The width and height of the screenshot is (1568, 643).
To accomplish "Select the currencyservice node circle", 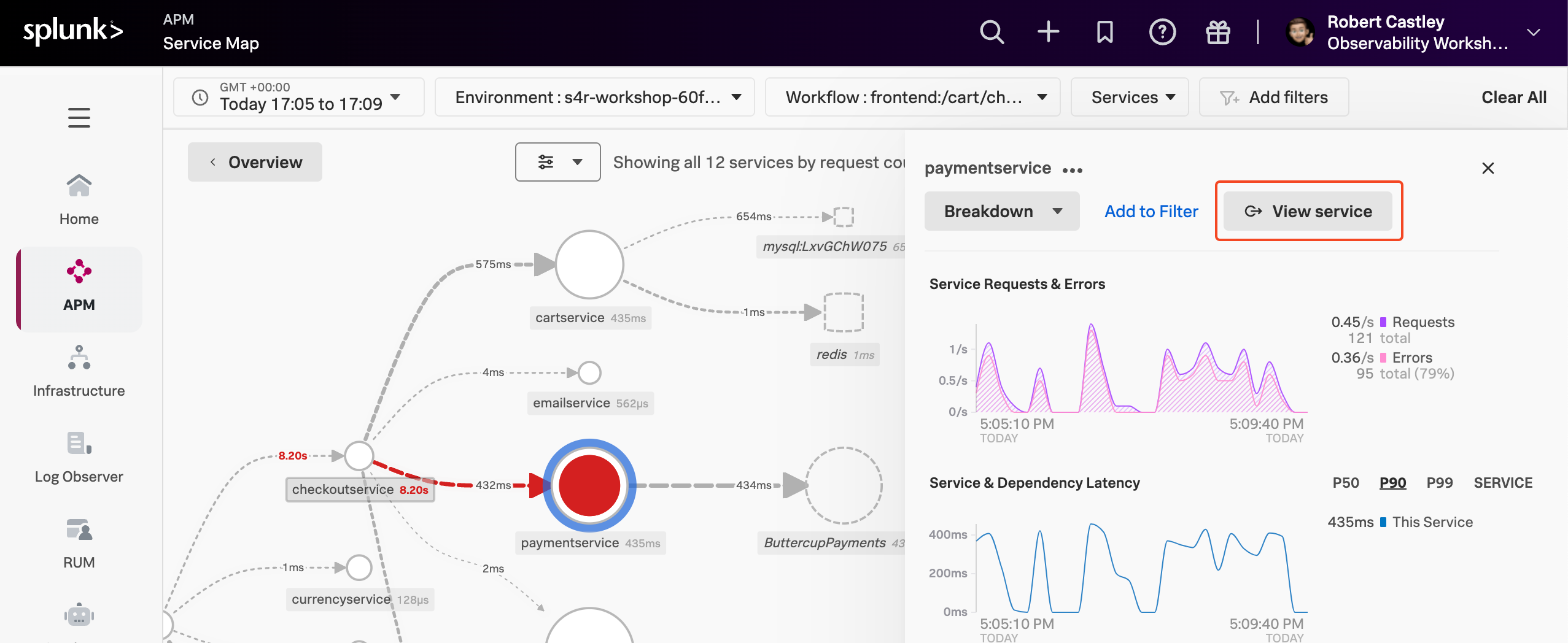I will (359, 568).
